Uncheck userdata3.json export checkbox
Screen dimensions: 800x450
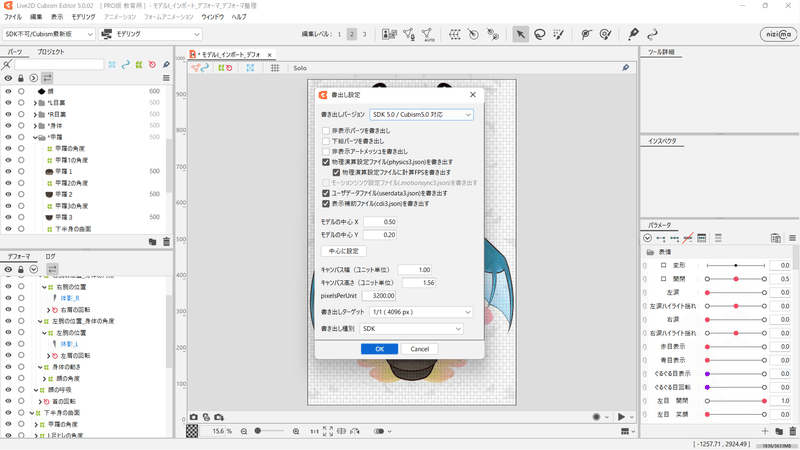click(326, 193)
